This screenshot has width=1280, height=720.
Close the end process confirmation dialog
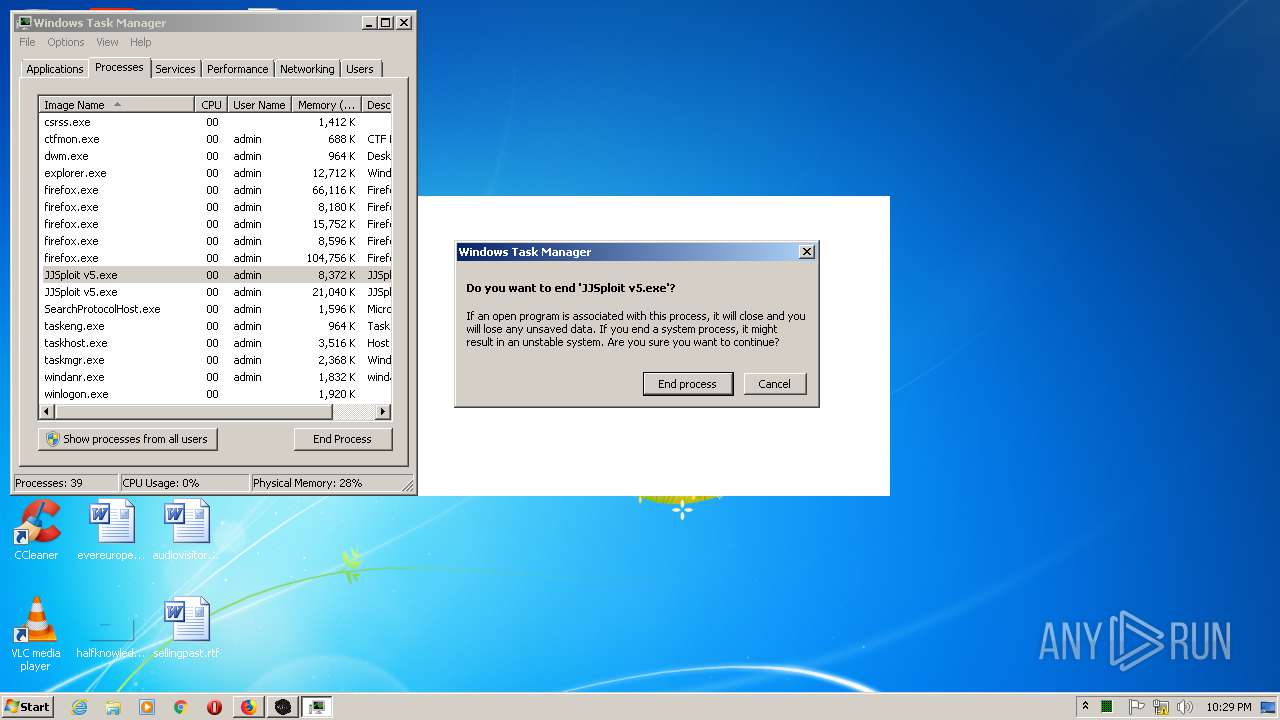pos(807,252)
